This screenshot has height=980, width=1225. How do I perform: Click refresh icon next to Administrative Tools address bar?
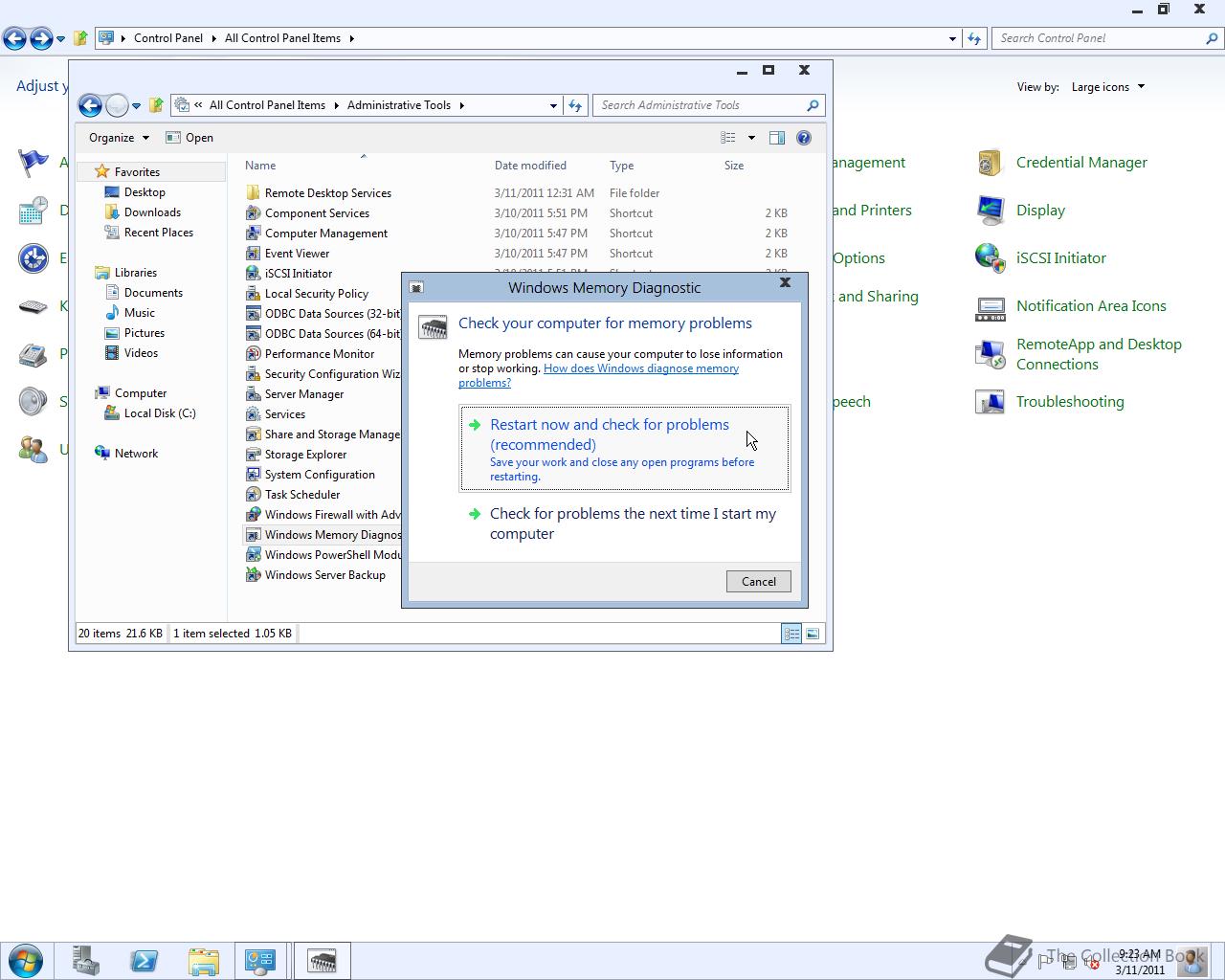[x=575, y=105]
